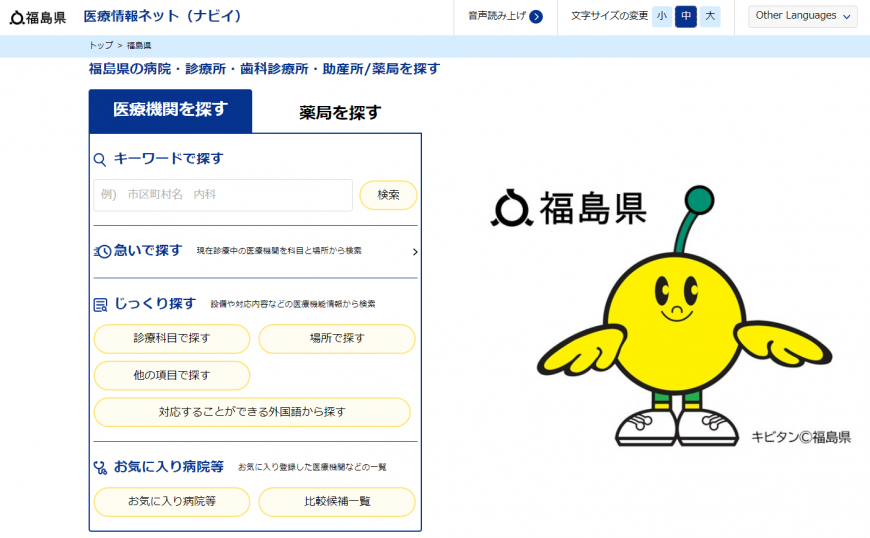Screen dimensions: 870x538
Task: Open the お気に入り病院等 button
Action: (x=172, y=501)
